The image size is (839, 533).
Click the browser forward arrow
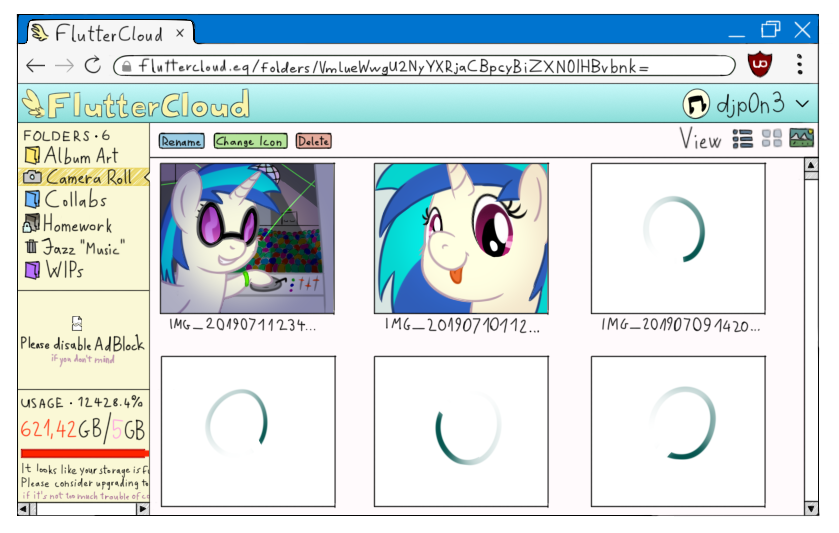[x=64, y=66]
